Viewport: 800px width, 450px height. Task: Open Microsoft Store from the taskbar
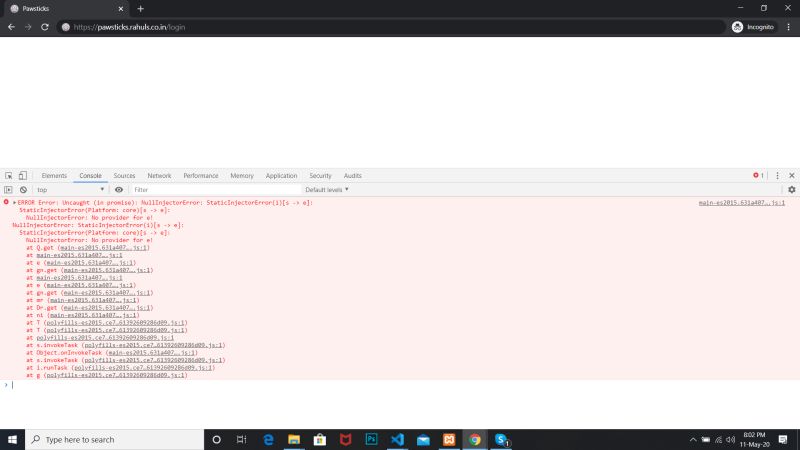pyautogui.click(x=320, y=439)
